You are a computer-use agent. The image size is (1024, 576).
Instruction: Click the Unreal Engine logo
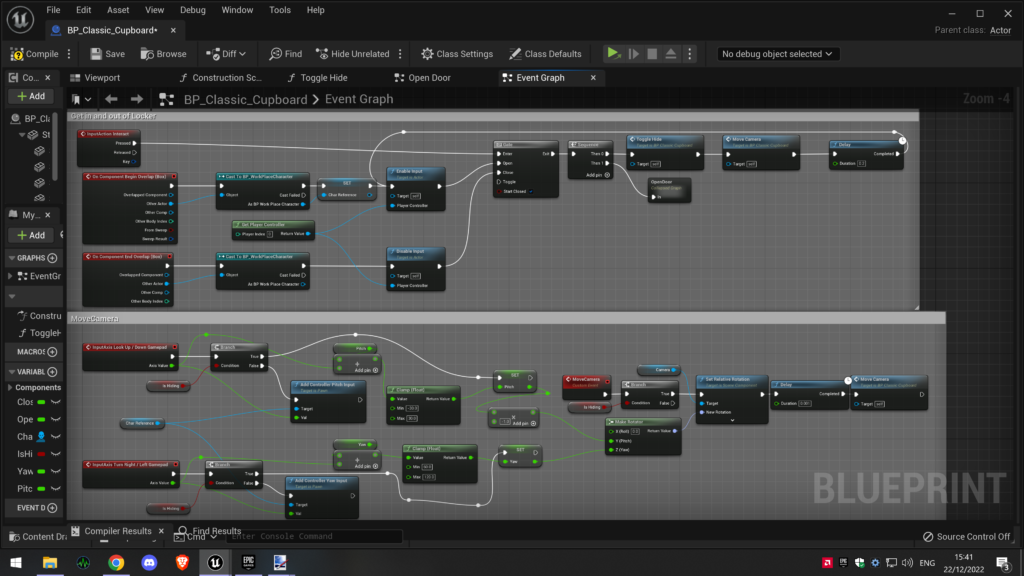[x=20, y=19]
